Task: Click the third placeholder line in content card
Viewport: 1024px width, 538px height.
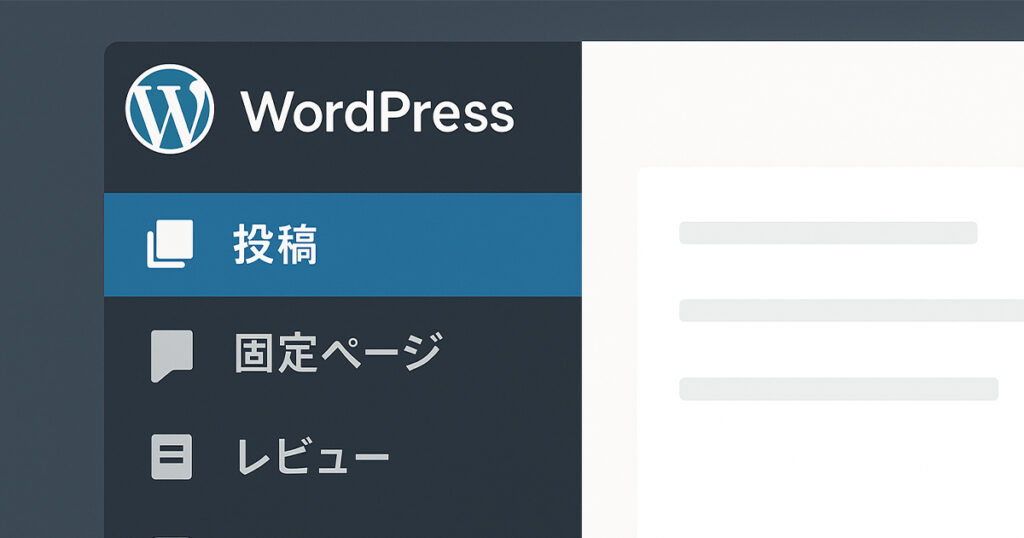Action: 838,389
